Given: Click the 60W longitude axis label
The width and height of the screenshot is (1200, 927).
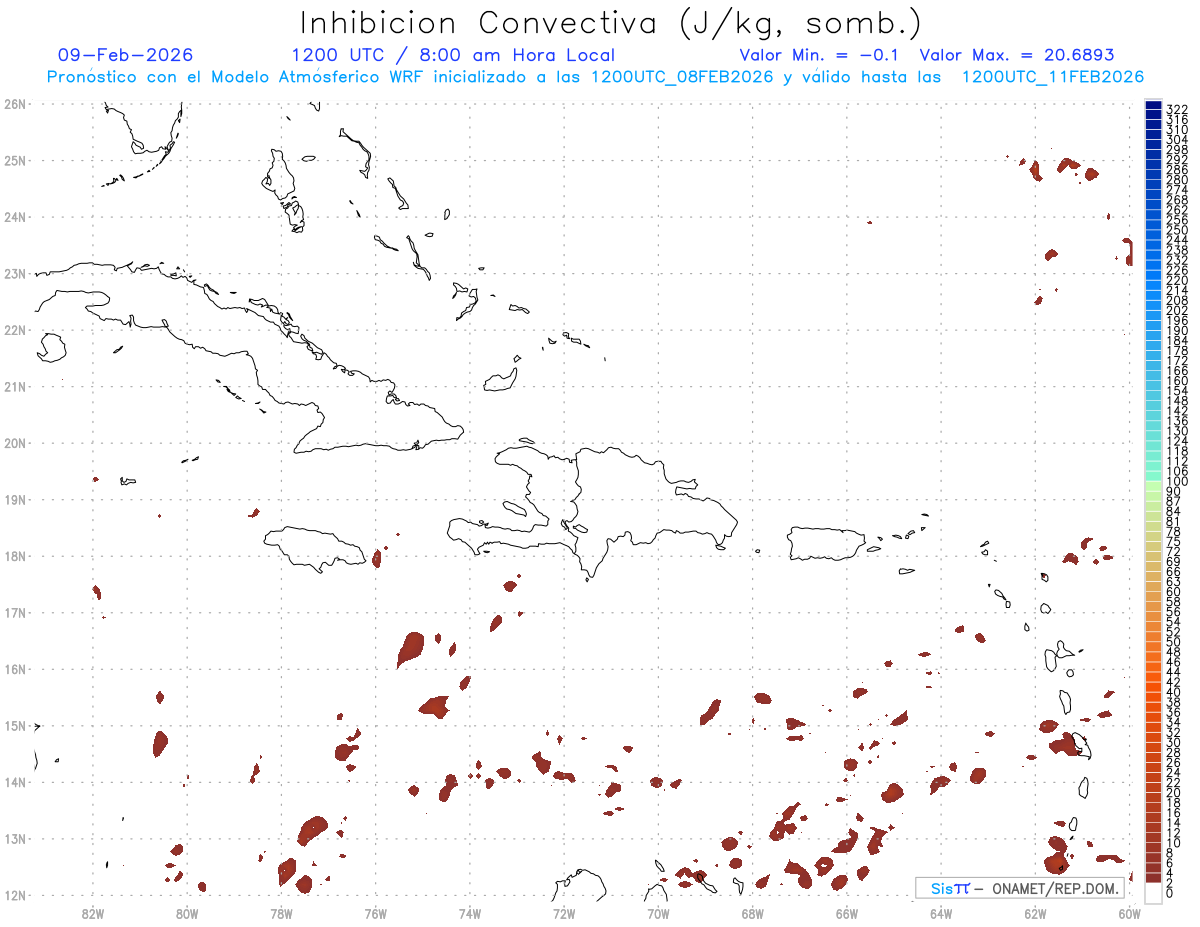Looking at the screenshot, I should coord(1129,912).
